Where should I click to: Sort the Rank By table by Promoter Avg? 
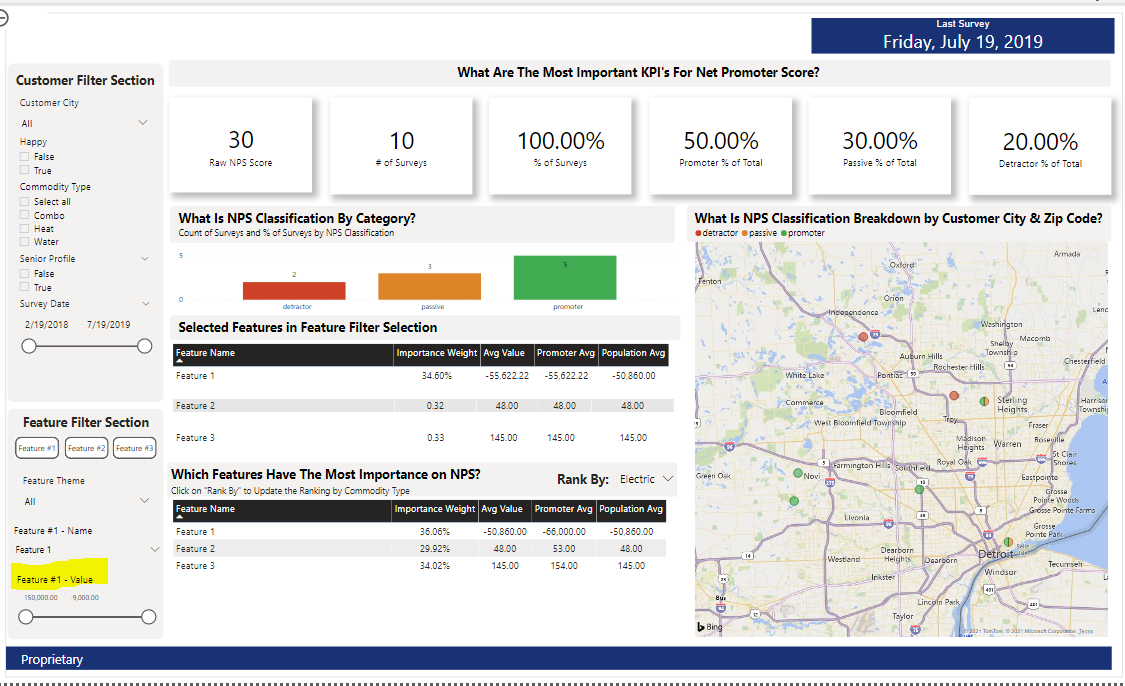tap(563, 509)
